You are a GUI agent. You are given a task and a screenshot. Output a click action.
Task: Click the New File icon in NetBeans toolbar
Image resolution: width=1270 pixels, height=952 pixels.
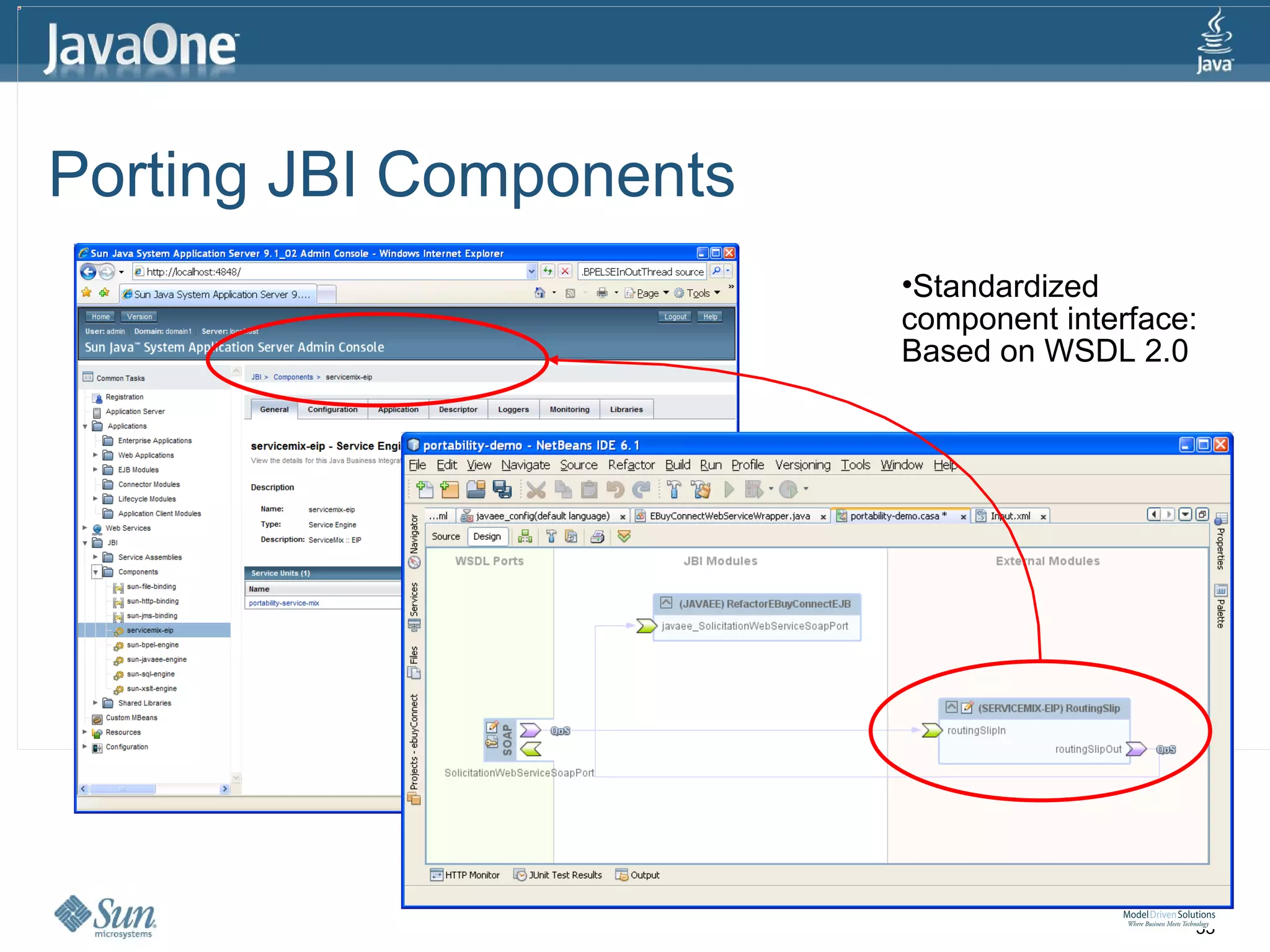425,490
